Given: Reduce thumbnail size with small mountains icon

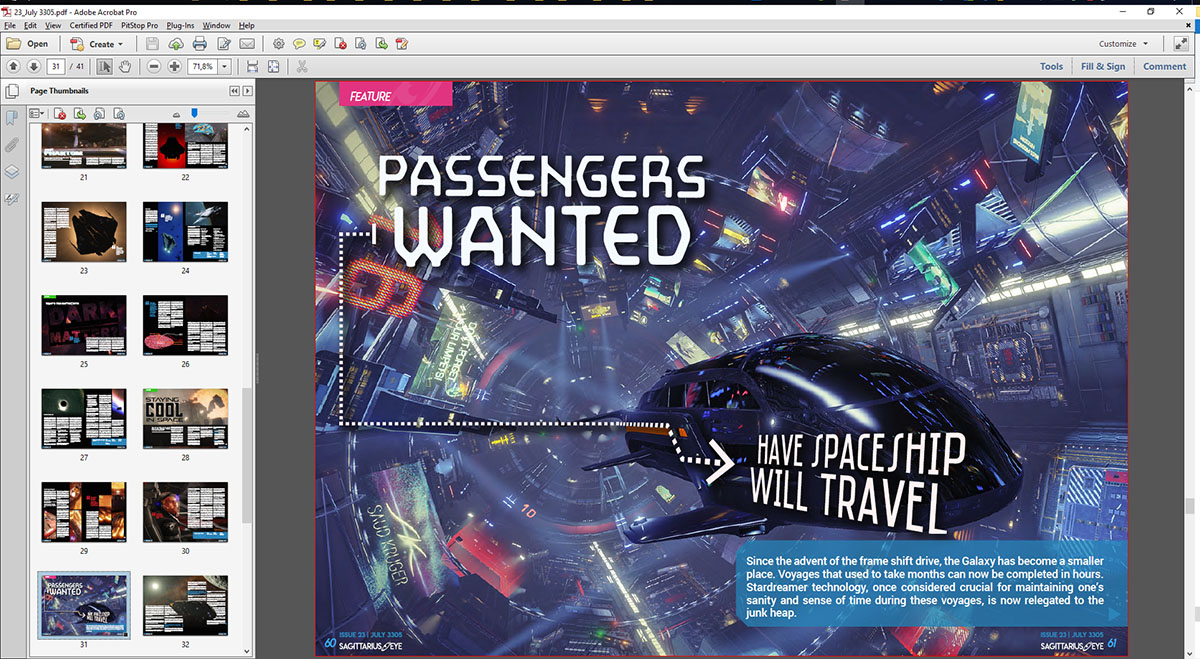Looking at the screenshot, I should 177,115.
